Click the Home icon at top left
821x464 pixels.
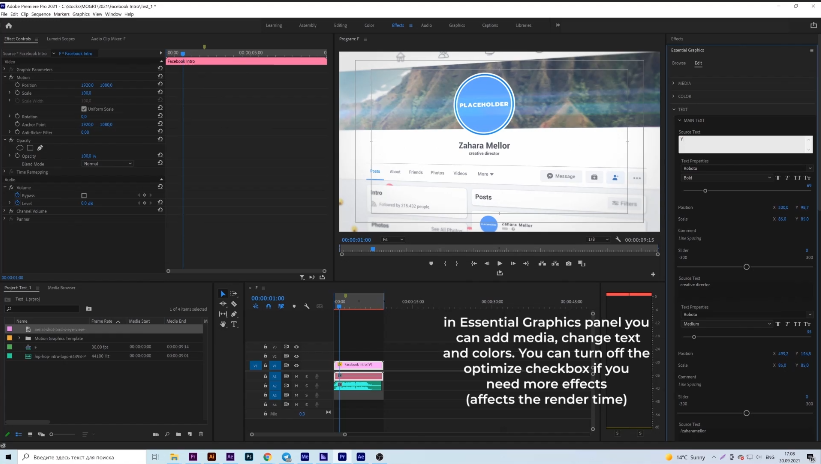coord(8,25)
